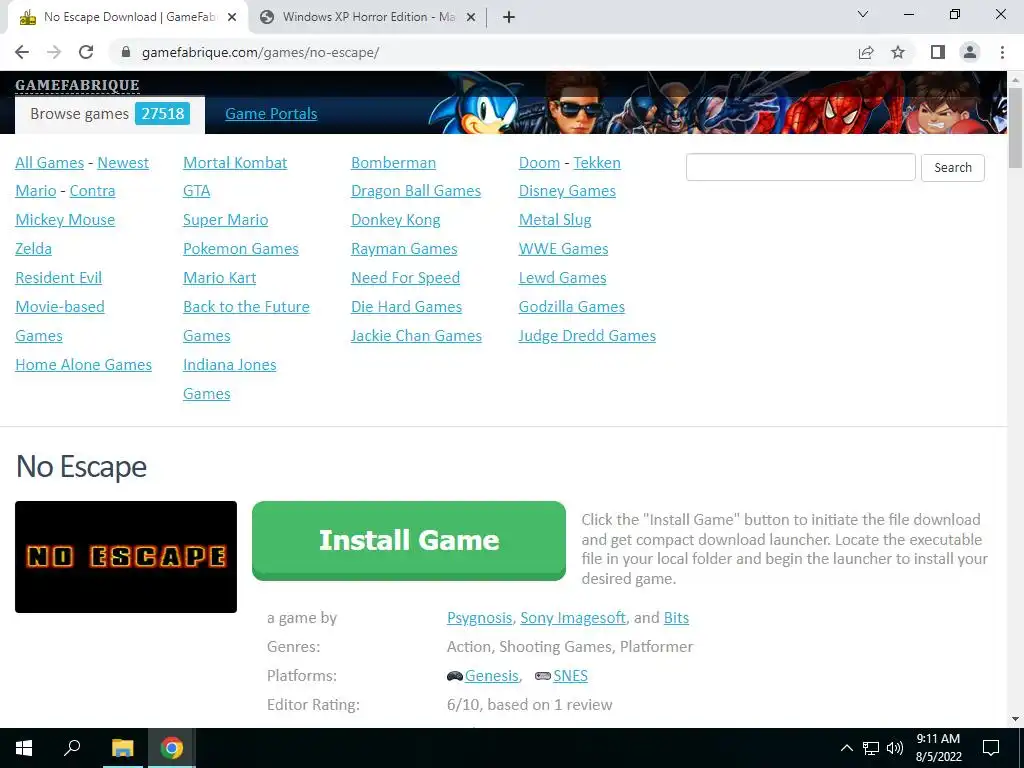The width and height of the screenshot is (1024, 768).
Task: Open File Explorer from the taskbar
Action: 122,748
